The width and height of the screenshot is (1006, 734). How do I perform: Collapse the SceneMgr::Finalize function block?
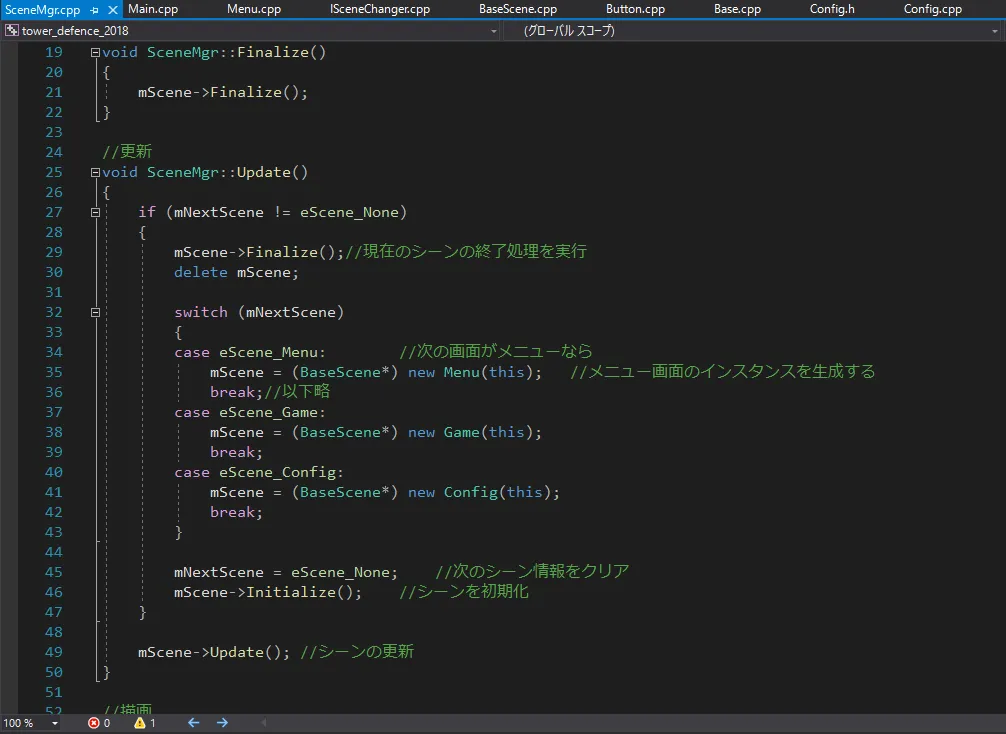tap(95, 52)
